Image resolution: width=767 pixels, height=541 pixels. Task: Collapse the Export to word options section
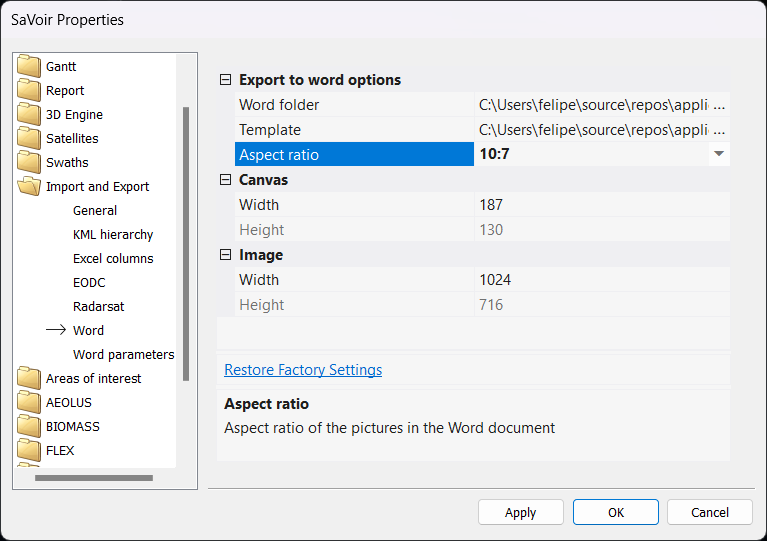pos(225,80)
